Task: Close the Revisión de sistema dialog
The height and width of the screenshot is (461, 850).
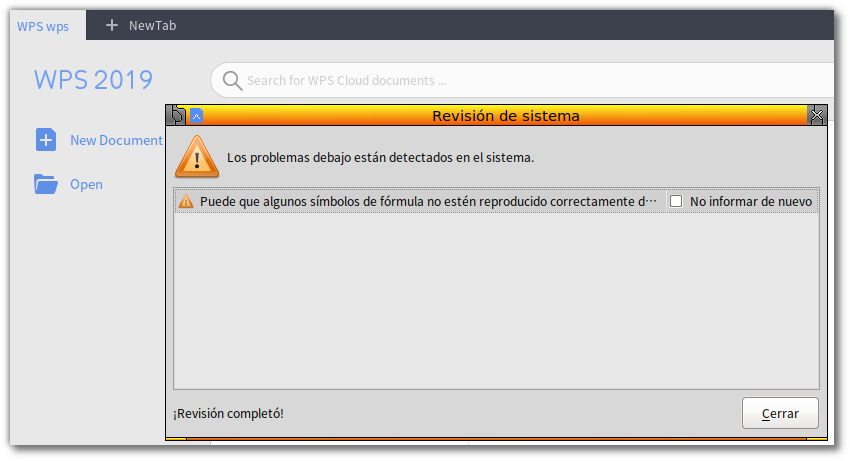Action: 816,115
